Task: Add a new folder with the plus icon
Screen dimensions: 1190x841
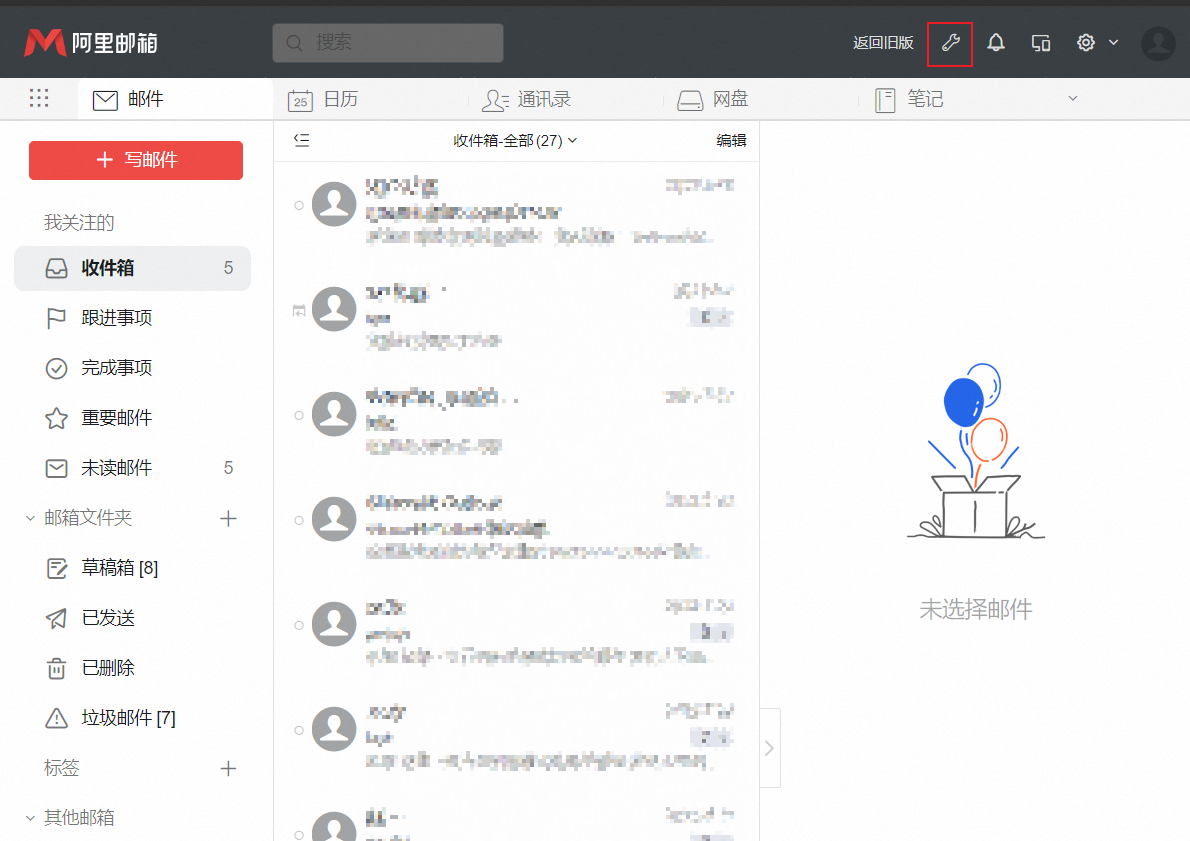Action: pyautogui.click(x=228, y=518)
